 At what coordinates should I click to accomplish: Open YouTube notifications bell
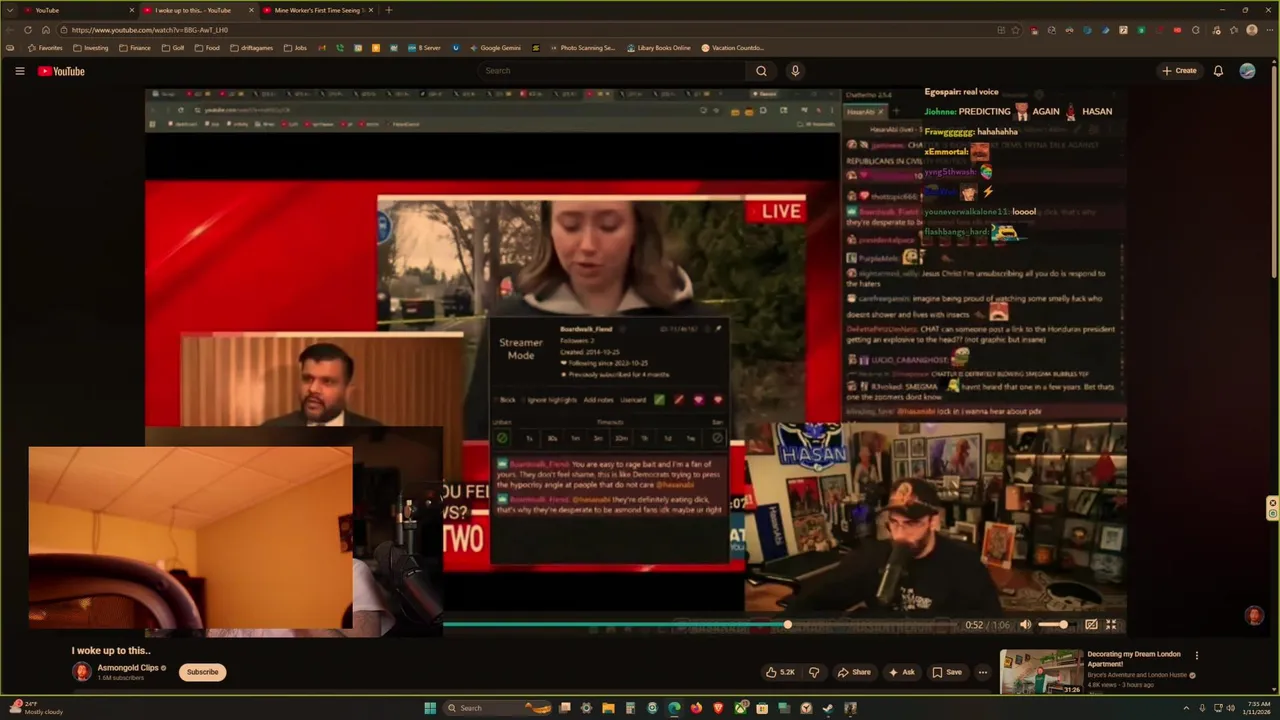(1218, 71)
